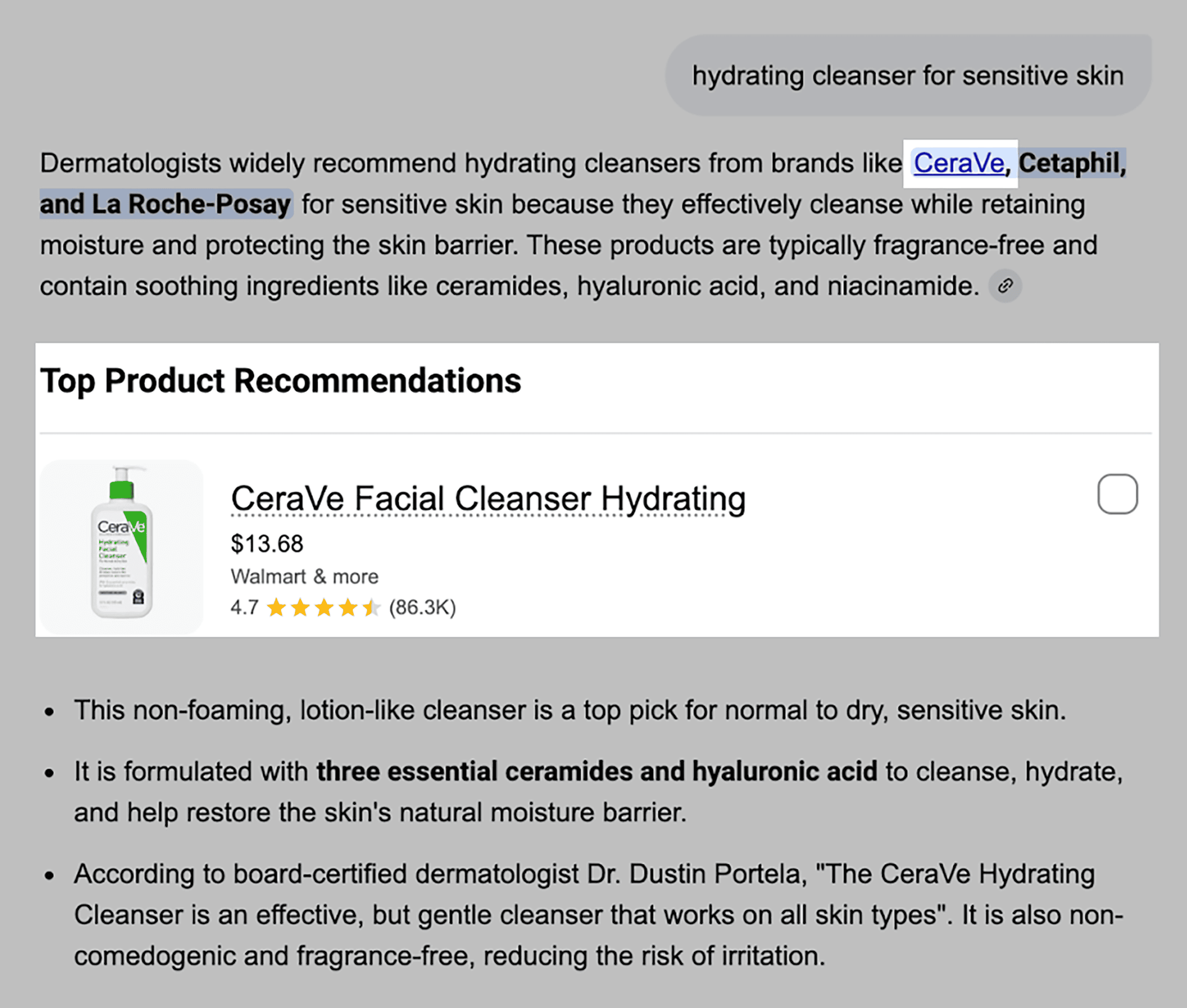Click the $13.68 price label
This screenshot has width=1187, height=1008.
pos(266,544)
